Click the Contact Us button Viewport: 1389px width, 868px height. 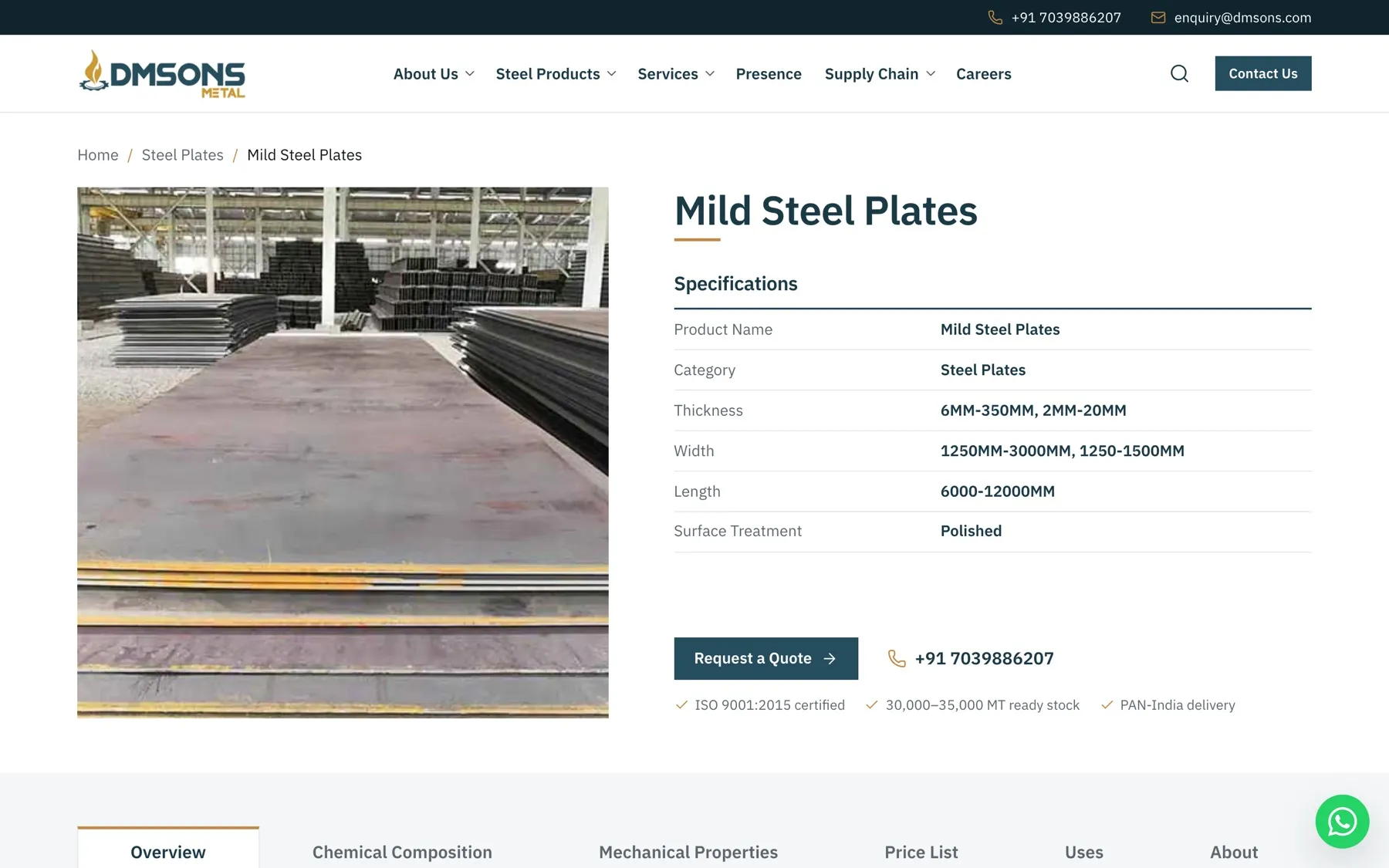[1263, 73]
